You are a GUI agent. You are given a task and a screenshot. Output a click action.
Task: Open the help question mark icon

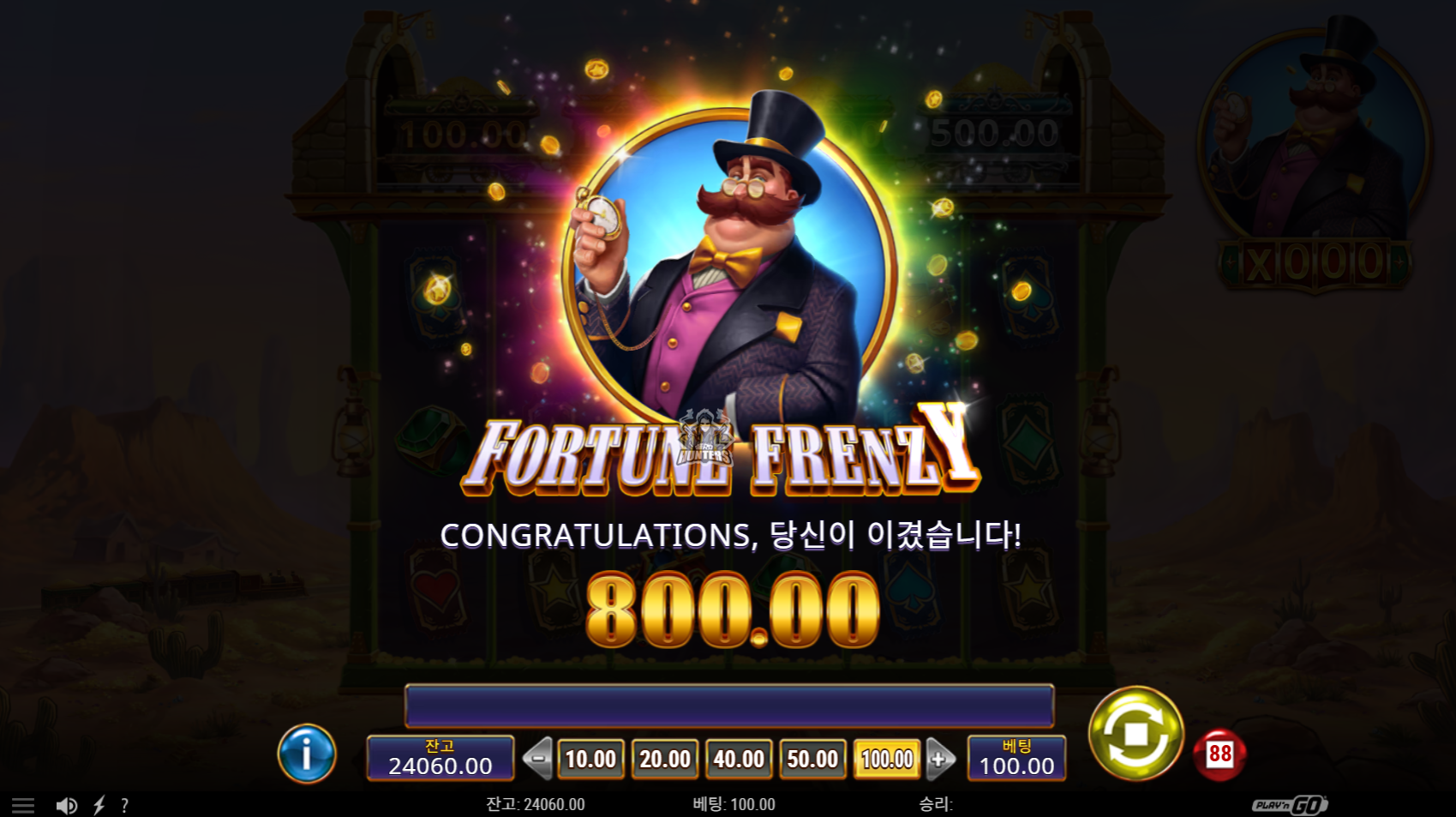click(x=125, y=805)
